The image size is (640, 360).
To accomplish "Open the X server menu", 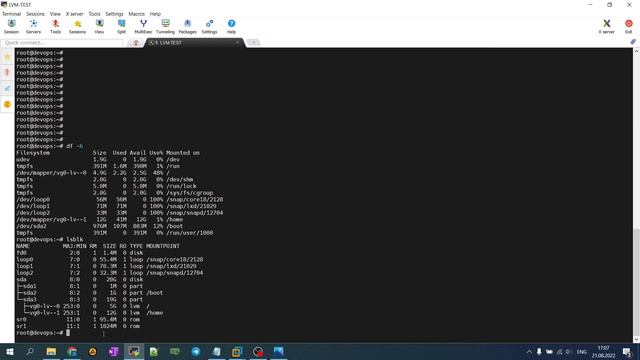I will 75,14.
